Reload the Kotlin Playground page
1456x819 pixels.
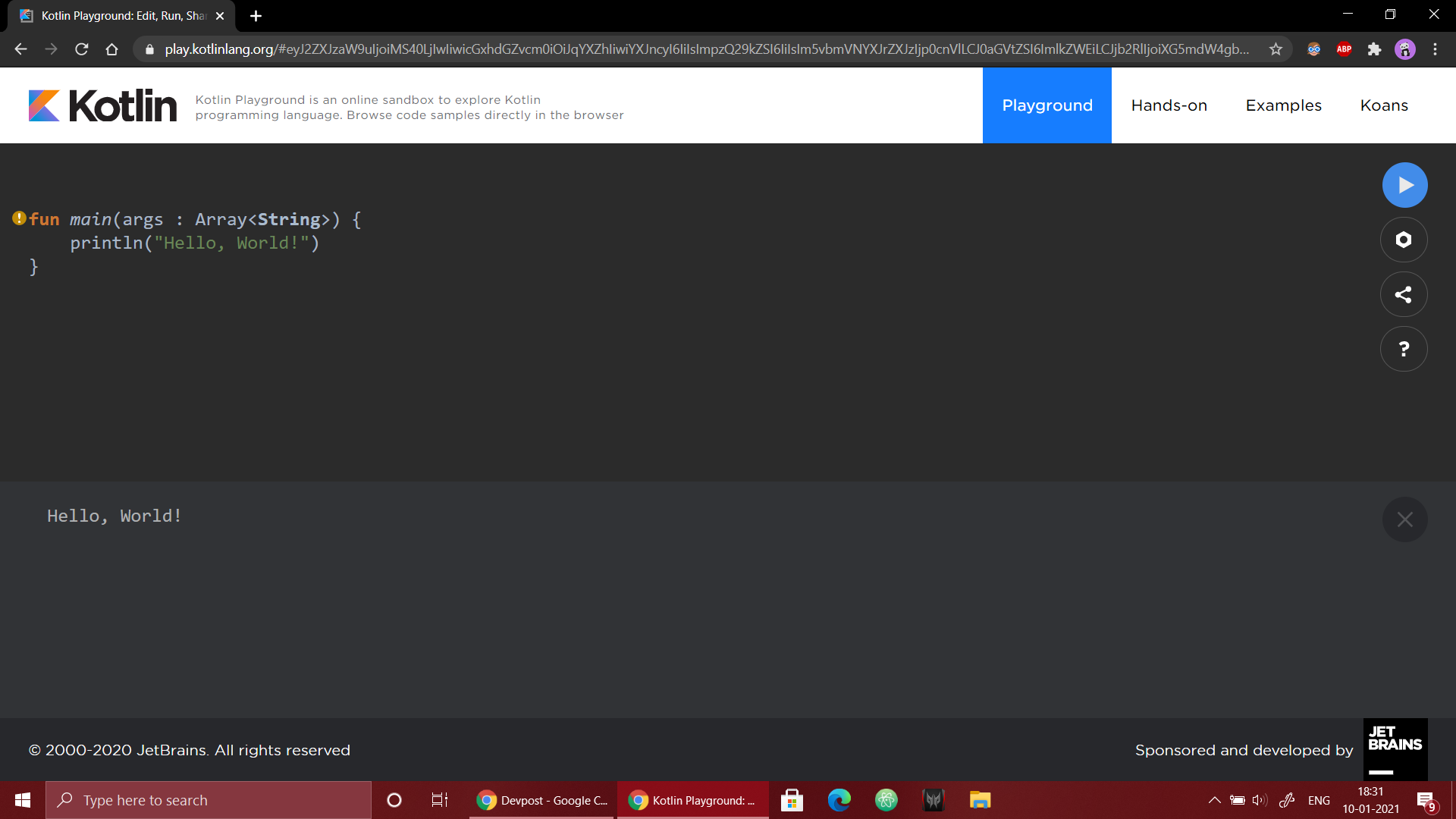(x=82, y=49)
